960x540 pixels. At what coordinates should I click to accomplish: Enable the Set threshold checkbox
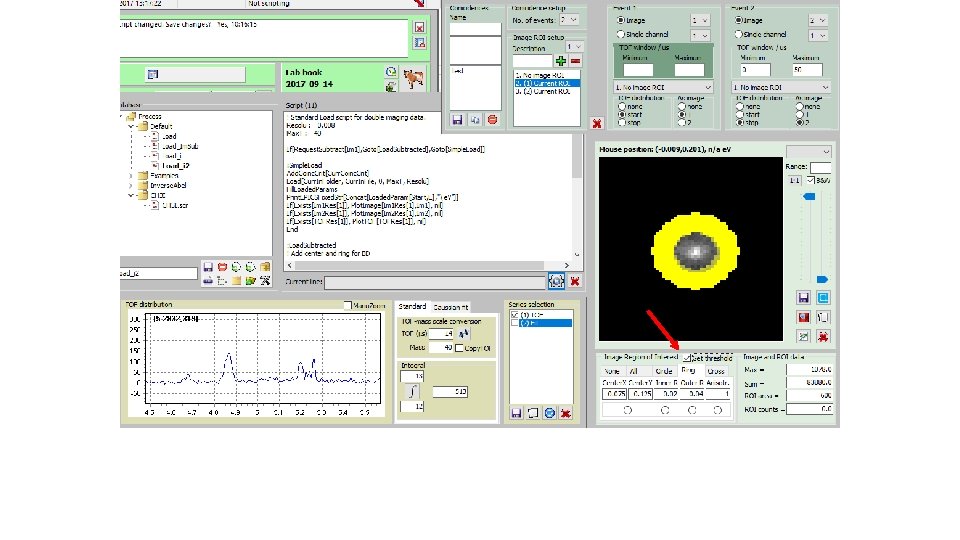point(687,357)
